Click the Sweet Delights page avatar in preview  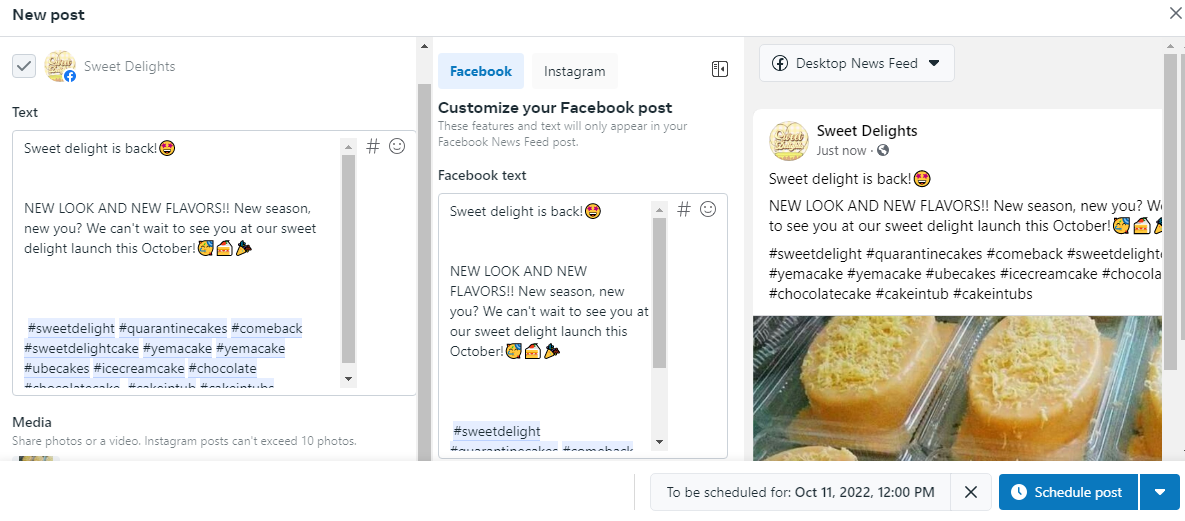pyautogui.click(x=788, y=140)
